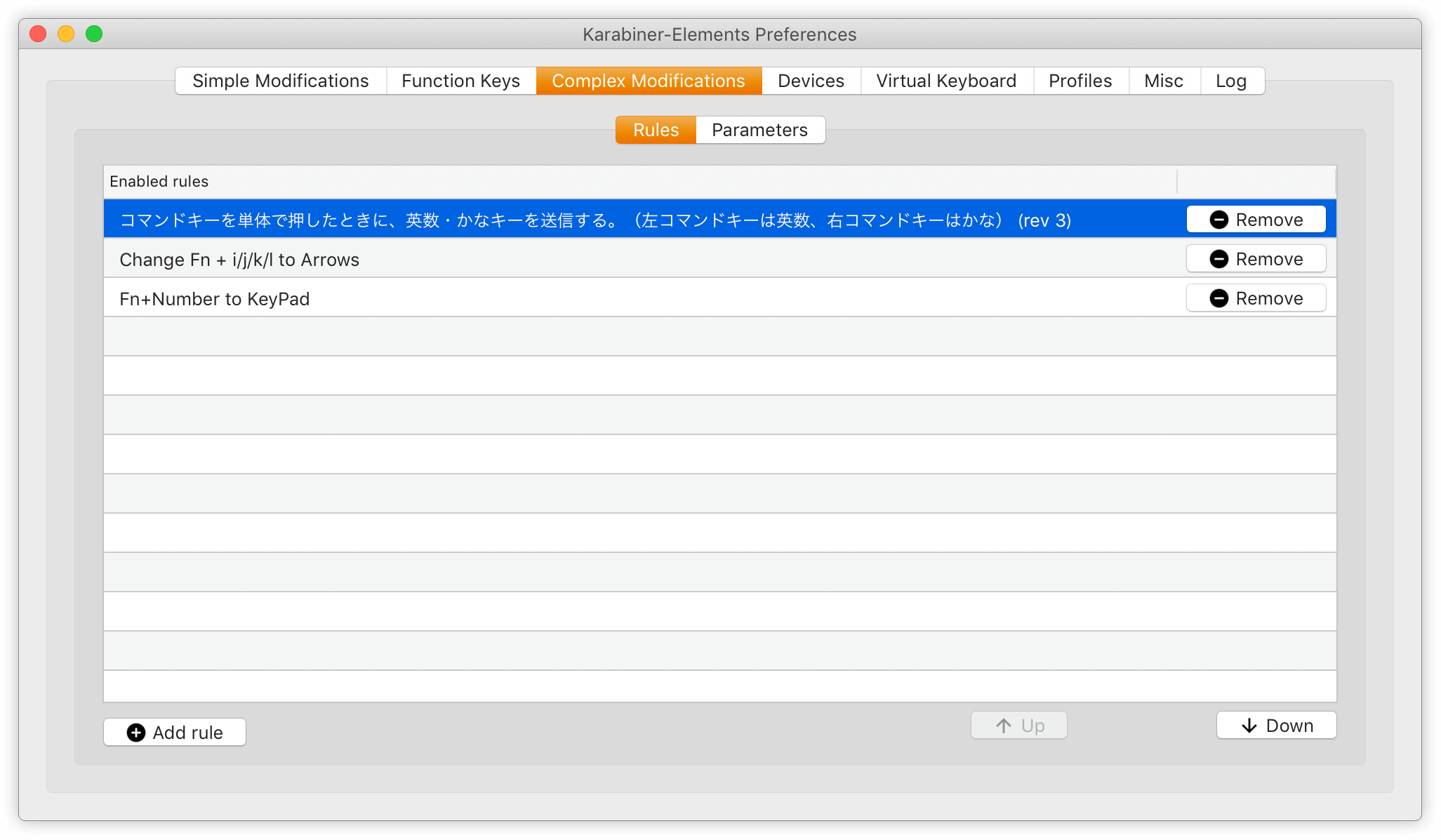Switch to the Profiles tab
The image size is (1441, 840).
point(1081,81)
